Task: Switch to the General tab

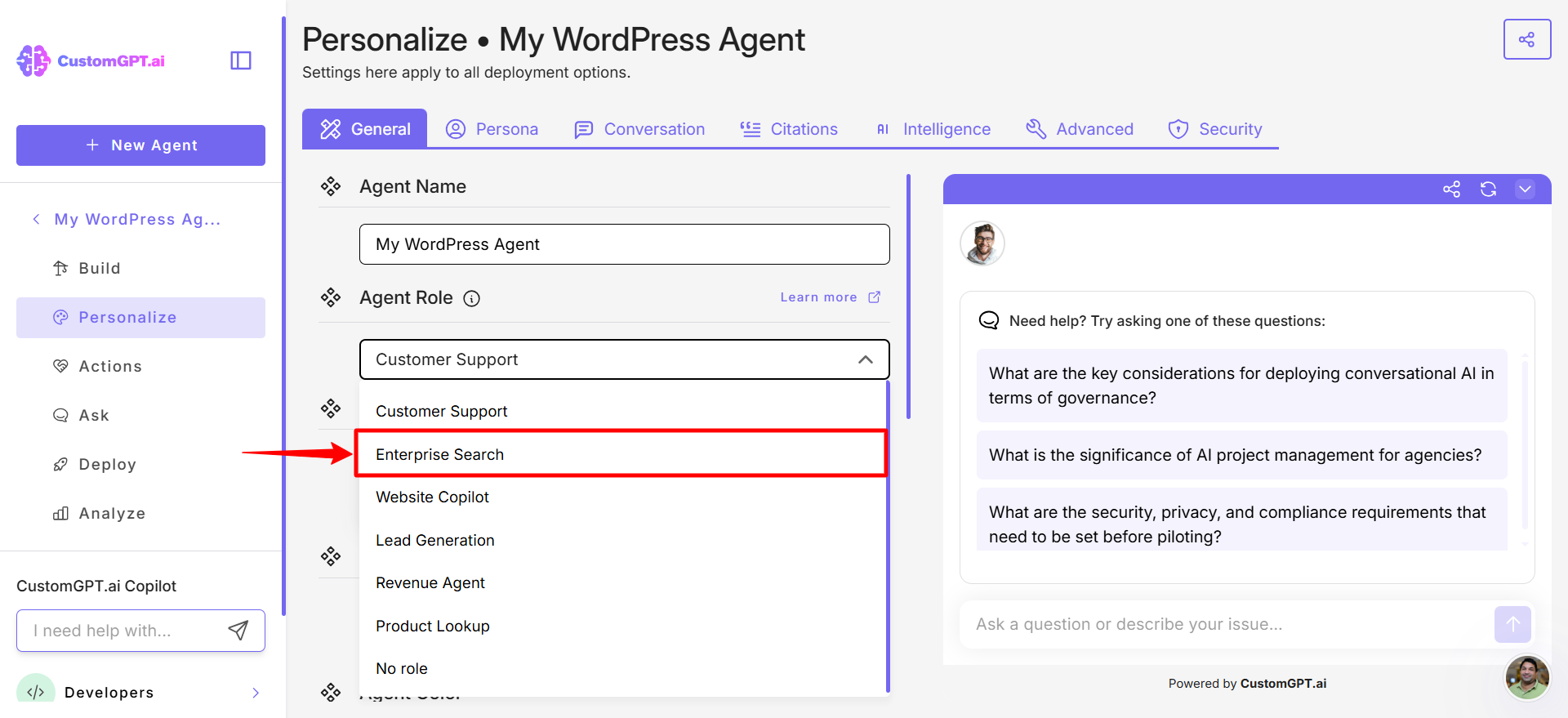Action: pyautogui.click(x=365, y=129)
